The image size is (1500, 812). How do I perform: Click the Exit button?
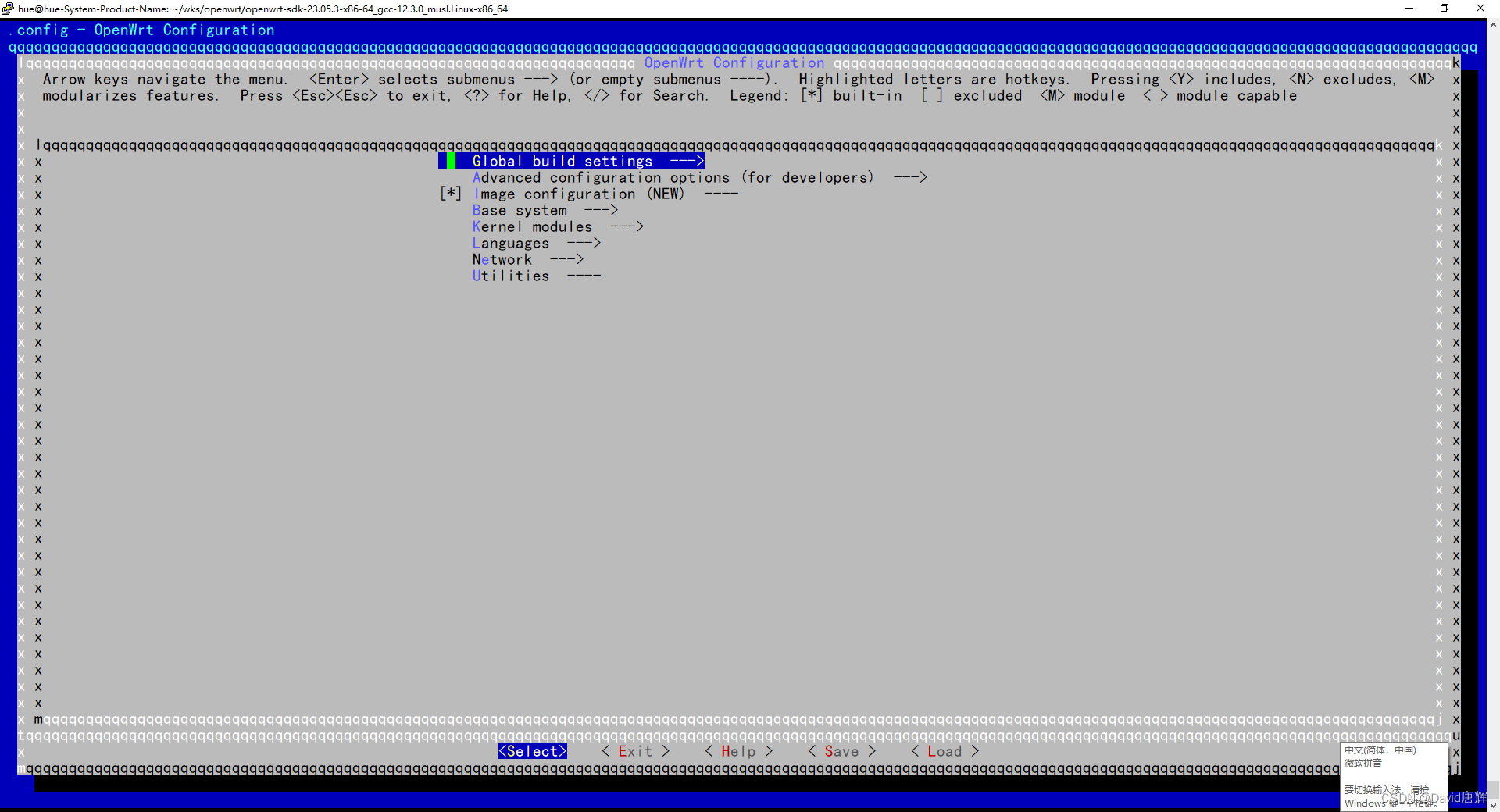pyautogui.click(x=636, y=751)
